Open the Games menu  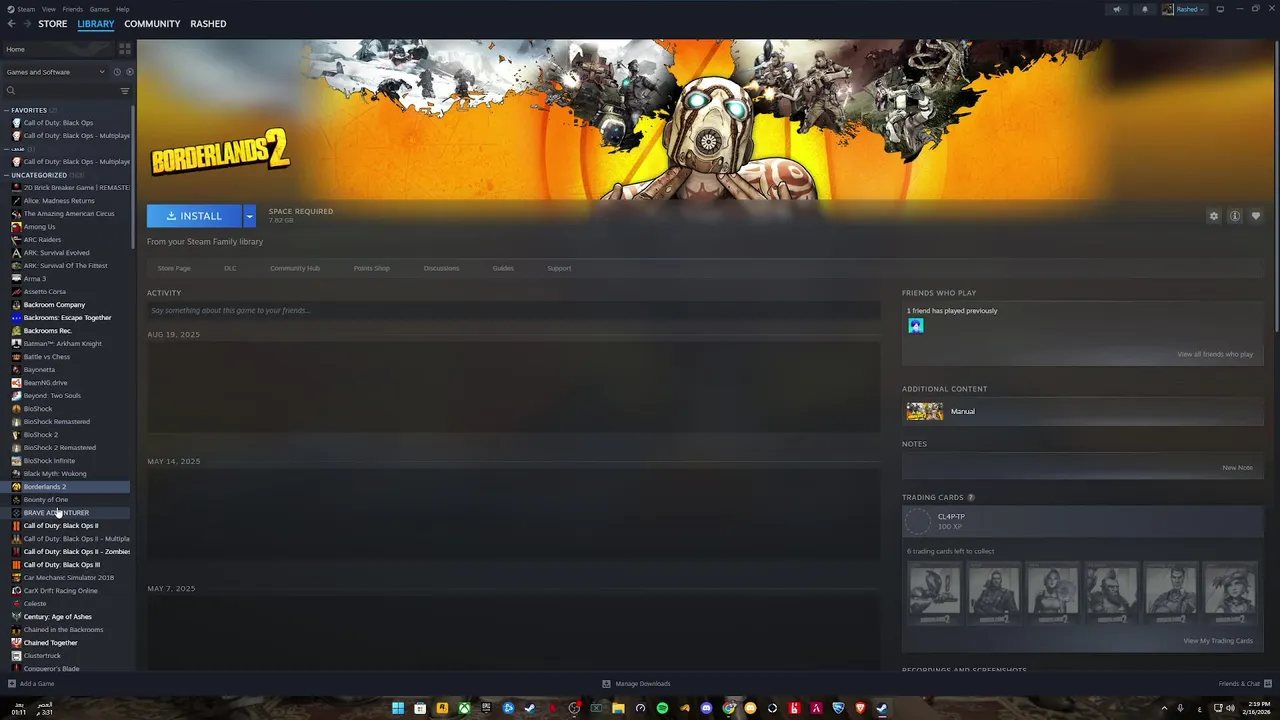click(x=99, y=9)
